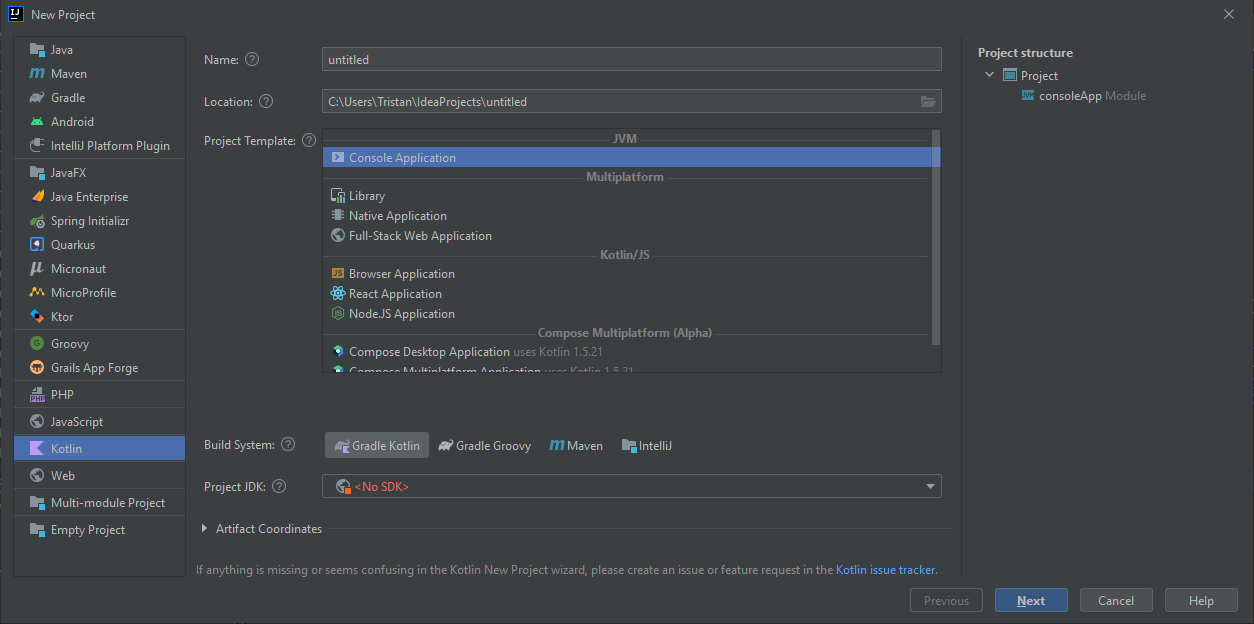Expand the Artifact Coordinates section
This screenshot has height=624, width=1254.
(x=205, y=529)
